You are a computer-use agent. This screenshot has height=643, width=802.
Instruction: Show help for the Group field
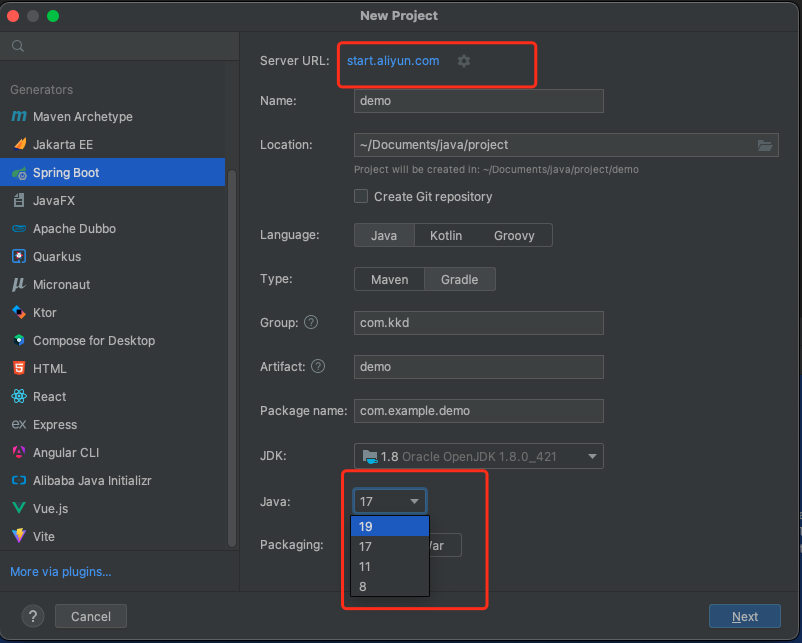(x=311, y=322)
